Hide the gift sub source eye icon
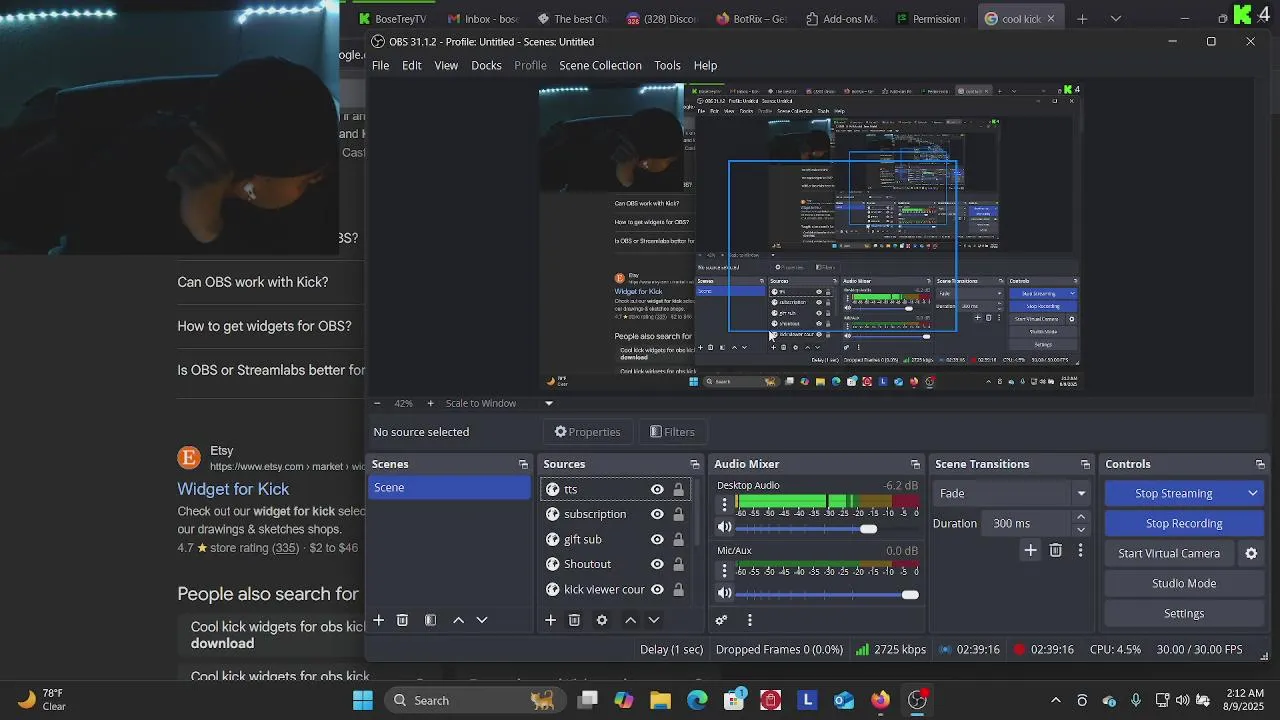Viewport: 1280px width, 720px height. [x=657, y=539]
